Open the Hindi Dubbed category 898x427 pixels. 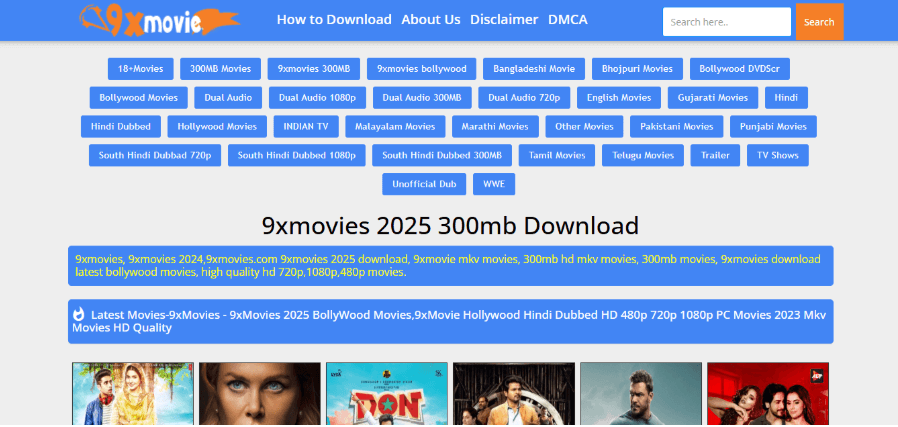121,126
